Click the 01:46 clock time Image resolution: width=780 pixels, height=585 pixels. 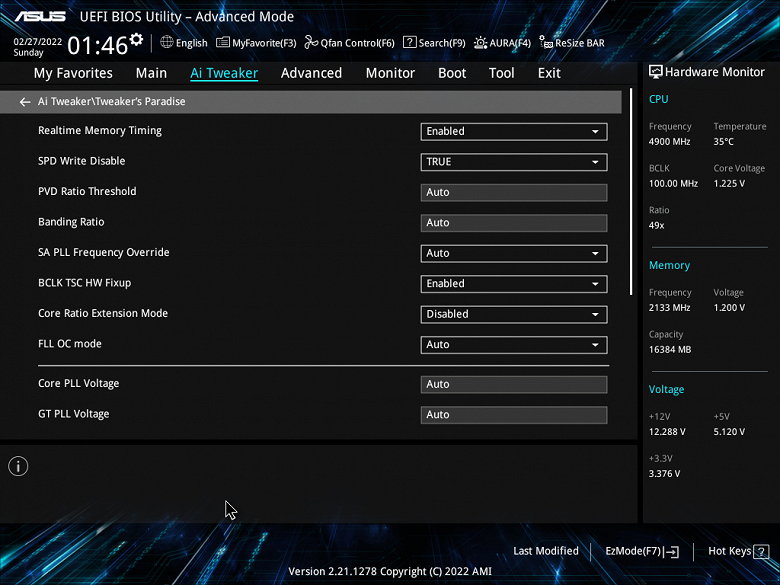click(x=98, y=45)
